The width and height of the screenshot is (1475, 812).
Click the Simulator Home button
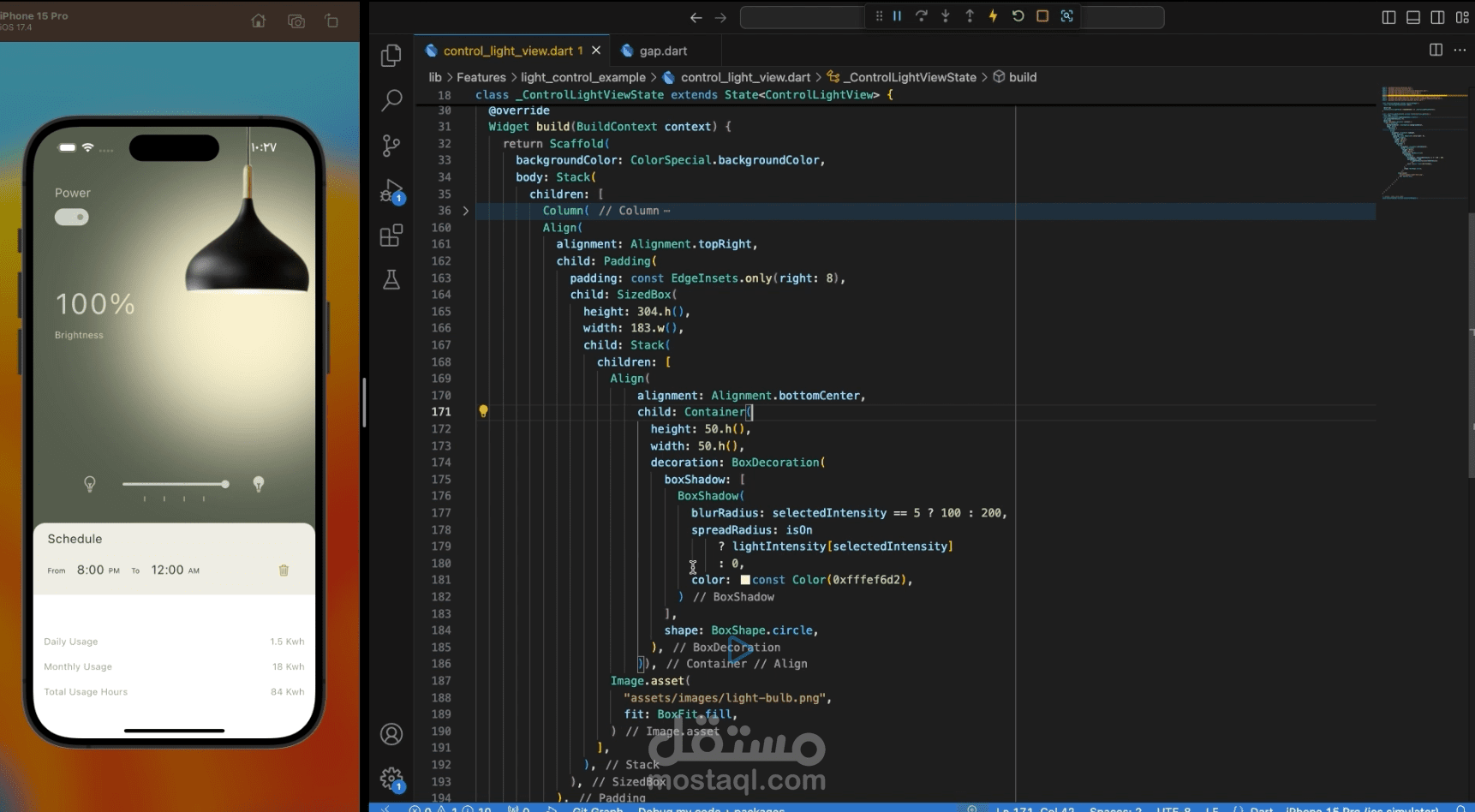pyautogui.click(x=258, y=21)
